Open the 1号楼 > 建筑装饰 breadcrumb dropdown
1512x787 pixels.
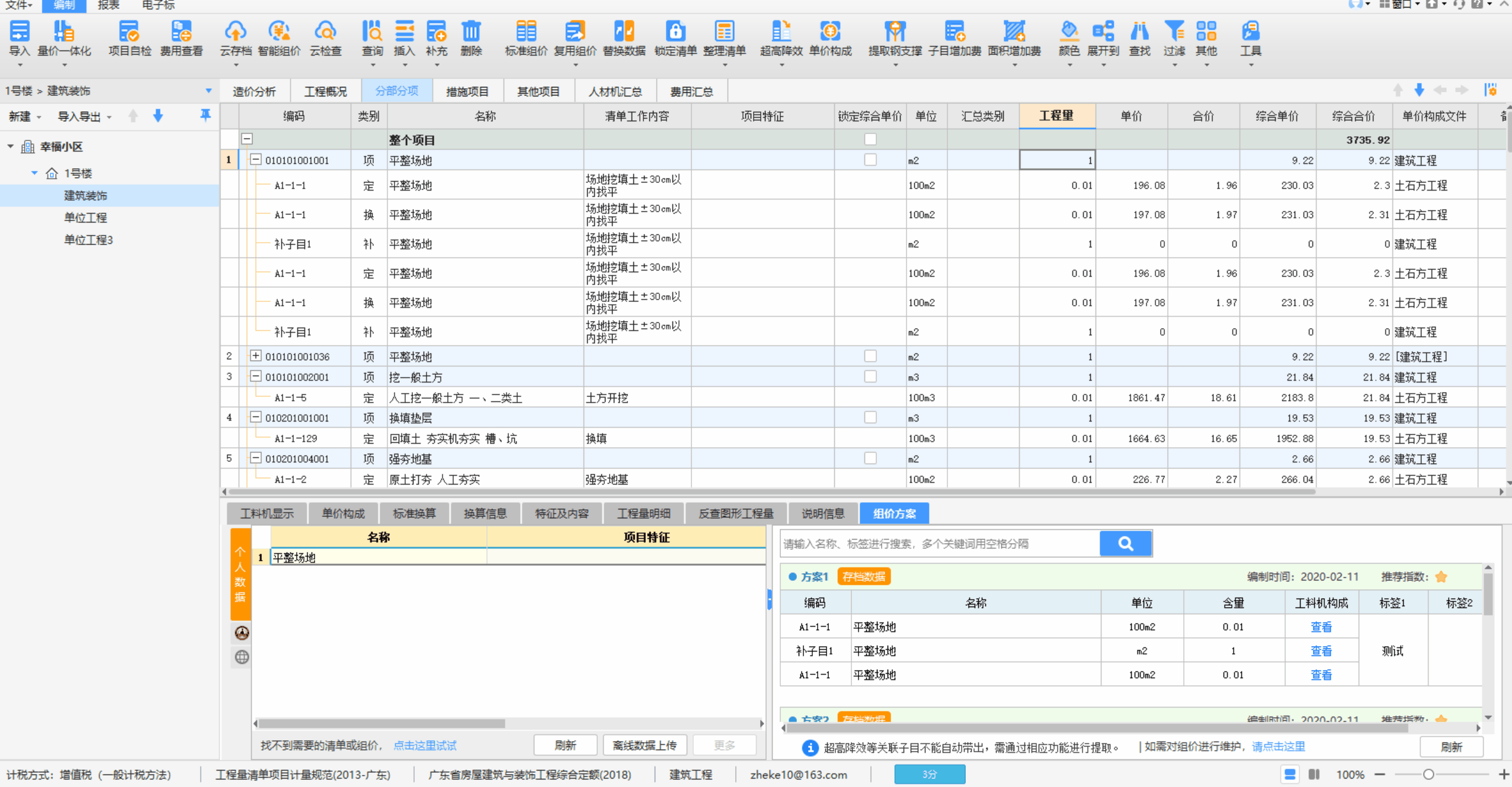pos(208,91)
